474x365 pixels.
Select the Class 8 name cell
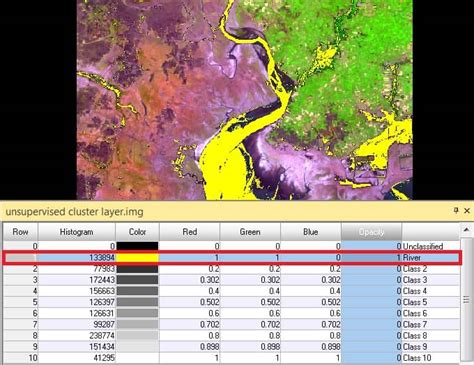[x=431, y=335]
